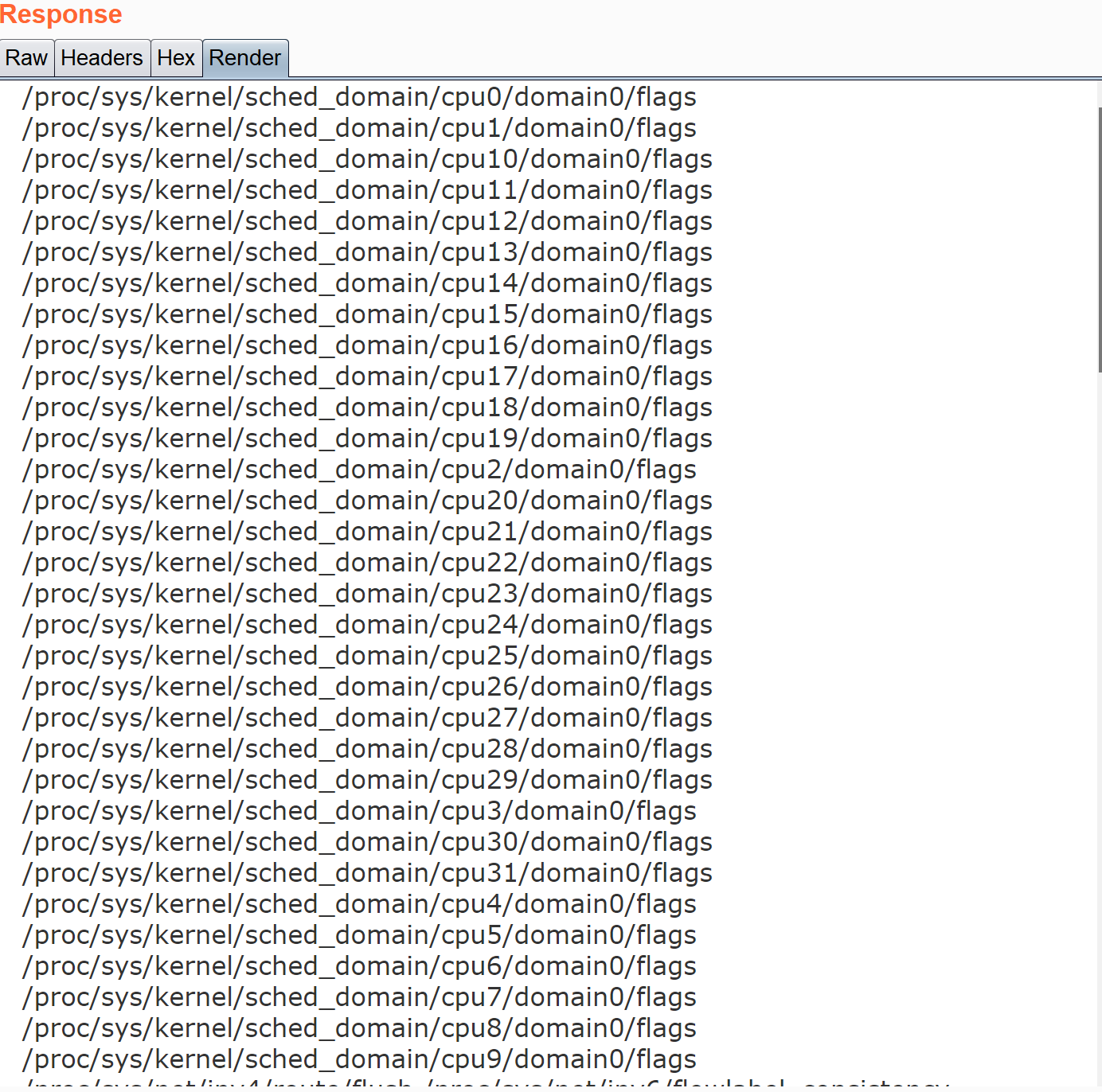Click the cpu7/domain0/flags line
Screen dimensions: 1102x1092
[359, 997]
